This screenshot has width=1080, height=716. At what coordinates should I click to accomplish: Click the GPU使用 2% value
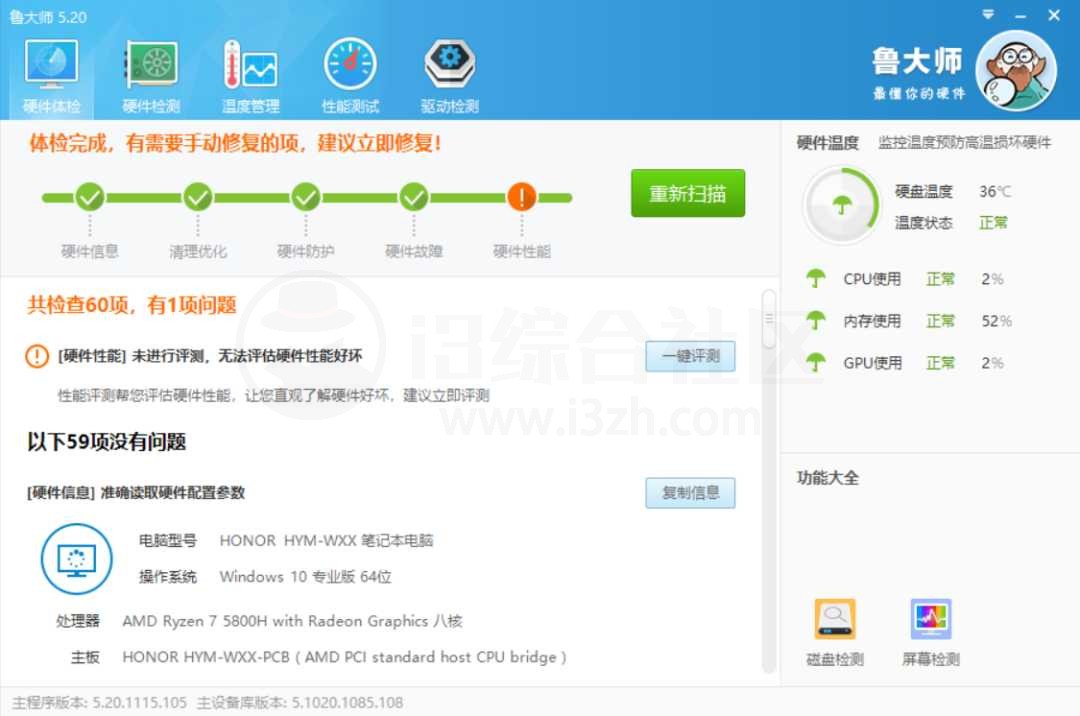tap(992, 363)
